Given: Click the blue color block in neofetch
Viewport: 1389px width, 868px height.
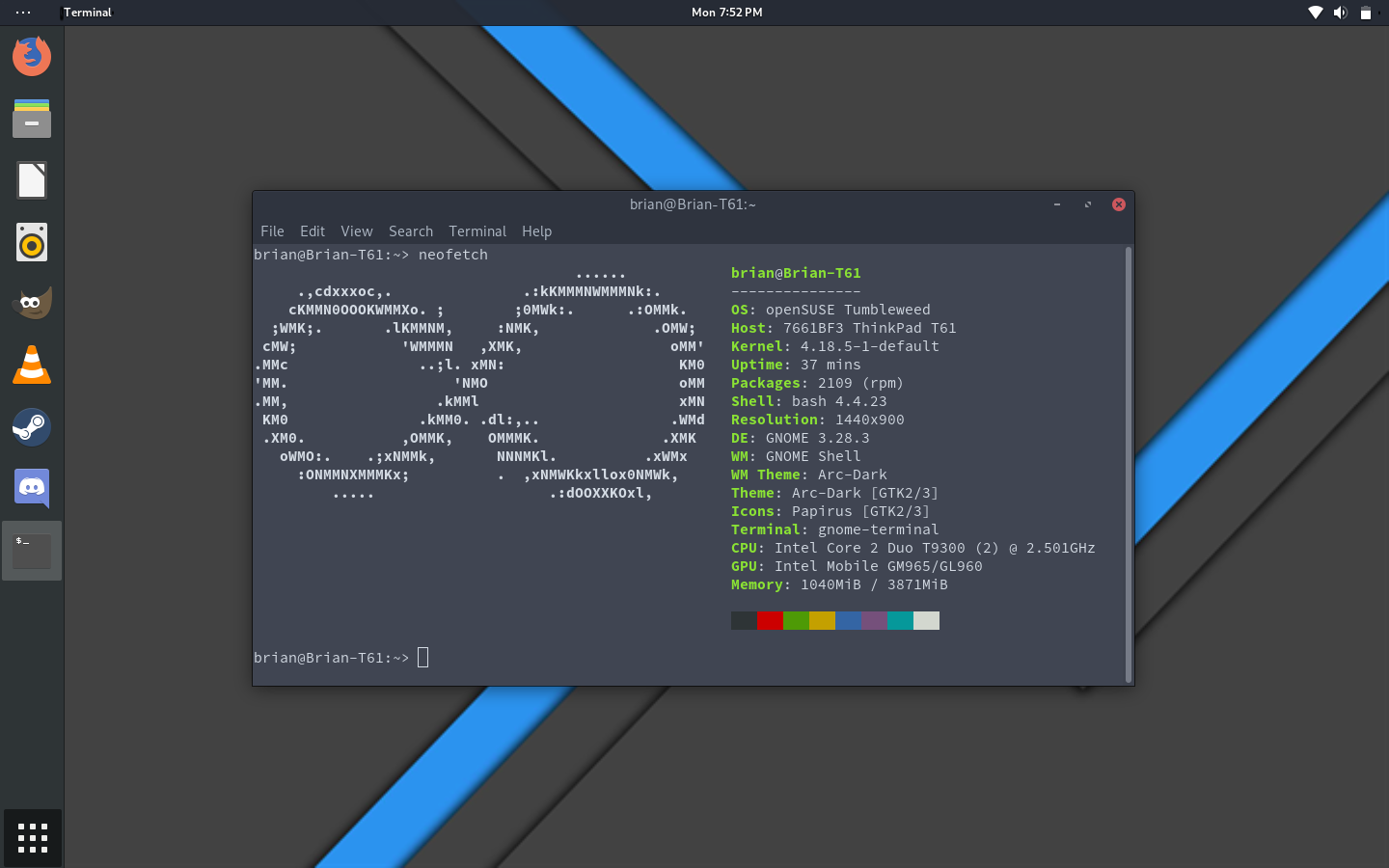Looking at the screenshot, I should 848,620.
